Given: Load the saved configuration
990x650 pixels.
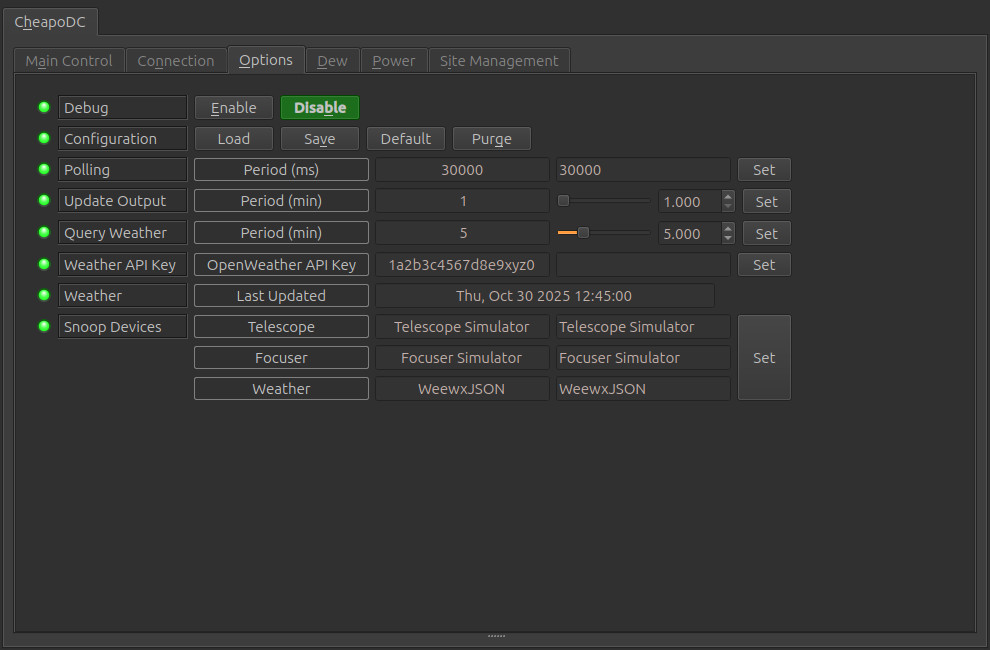Looking at the screenshot, I should tap(233, 138).
